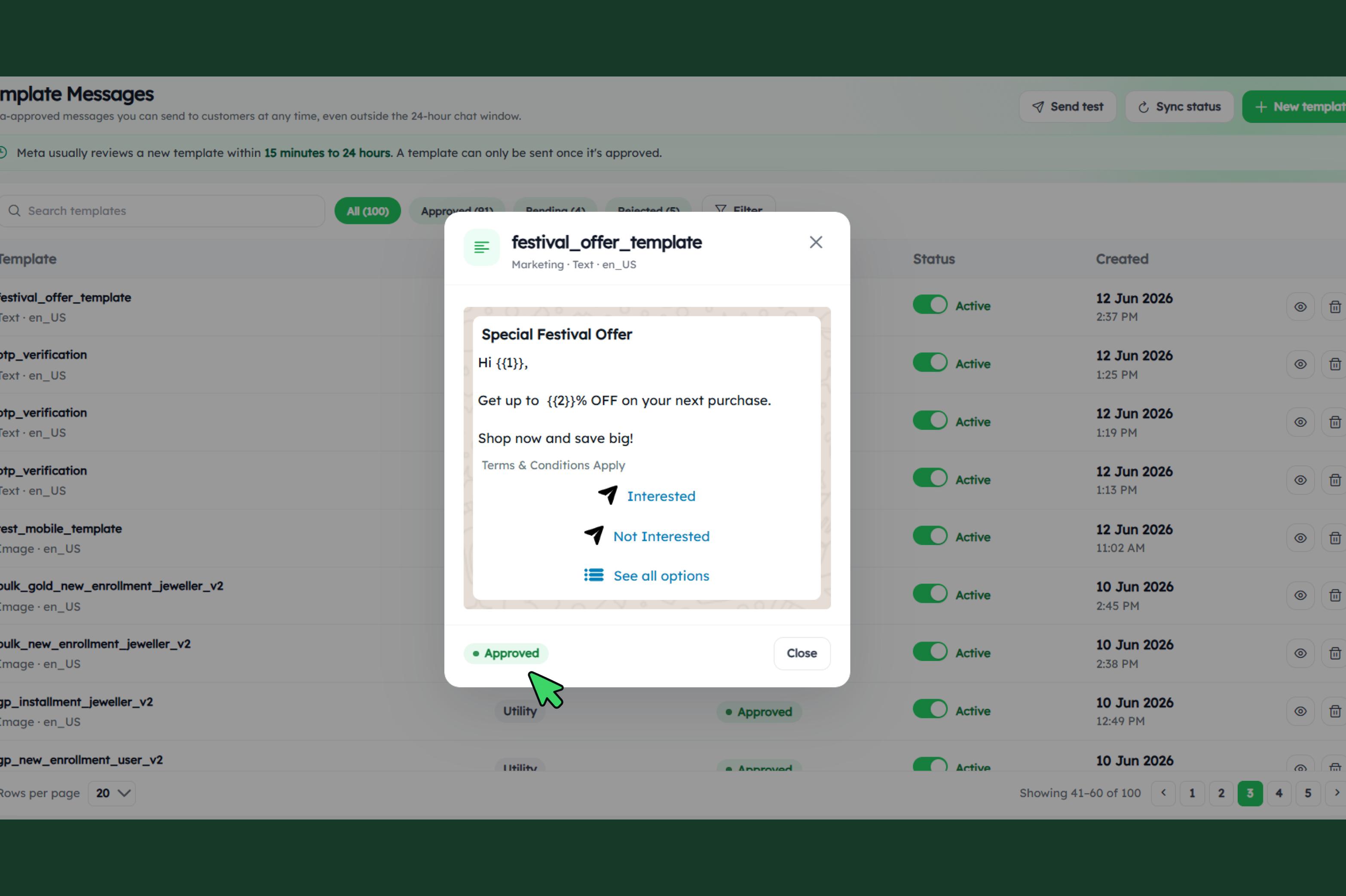Viewport: 1346px width, 896px height.
Task: Open See all options list
Action: pos(647,575)
